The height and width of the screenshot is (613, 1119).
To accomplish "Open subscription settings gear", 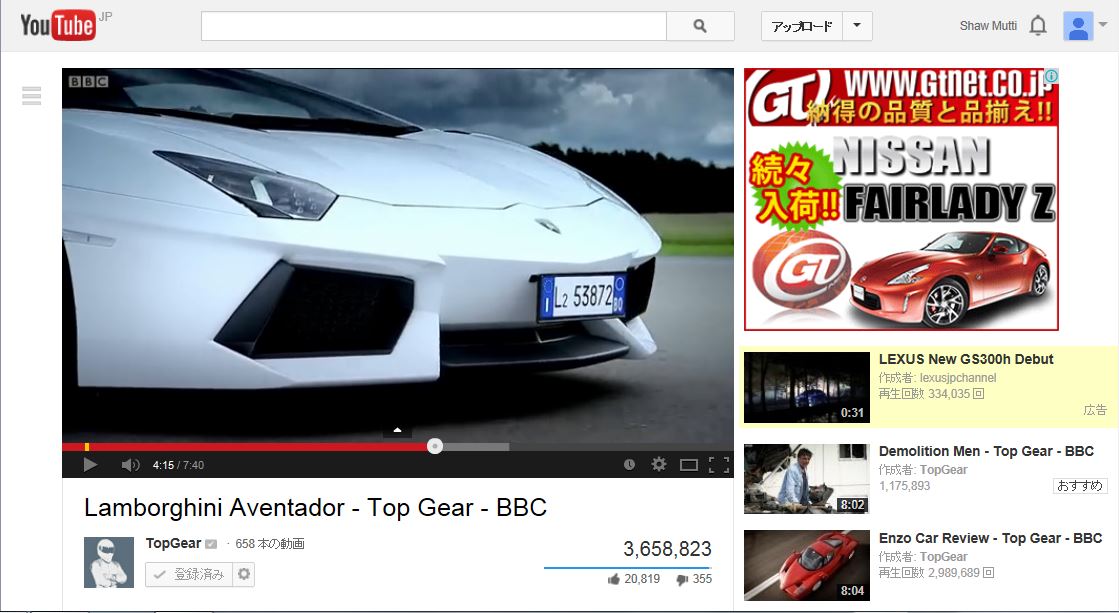I will (244, 574).
